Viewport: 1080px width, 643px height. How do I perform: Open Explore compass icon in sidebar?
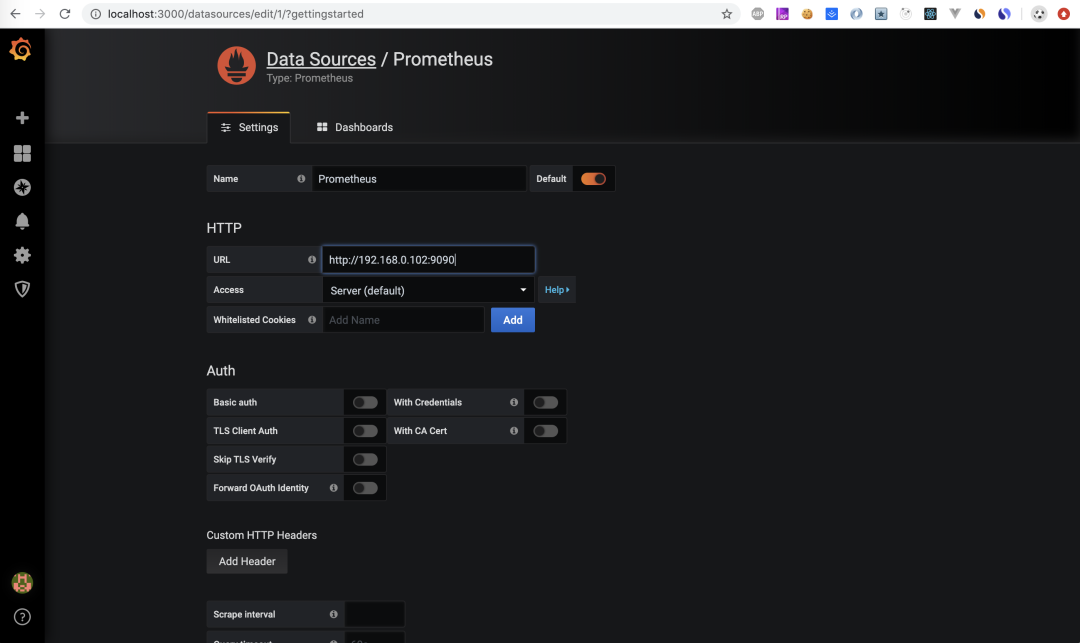tap(22, 187)
